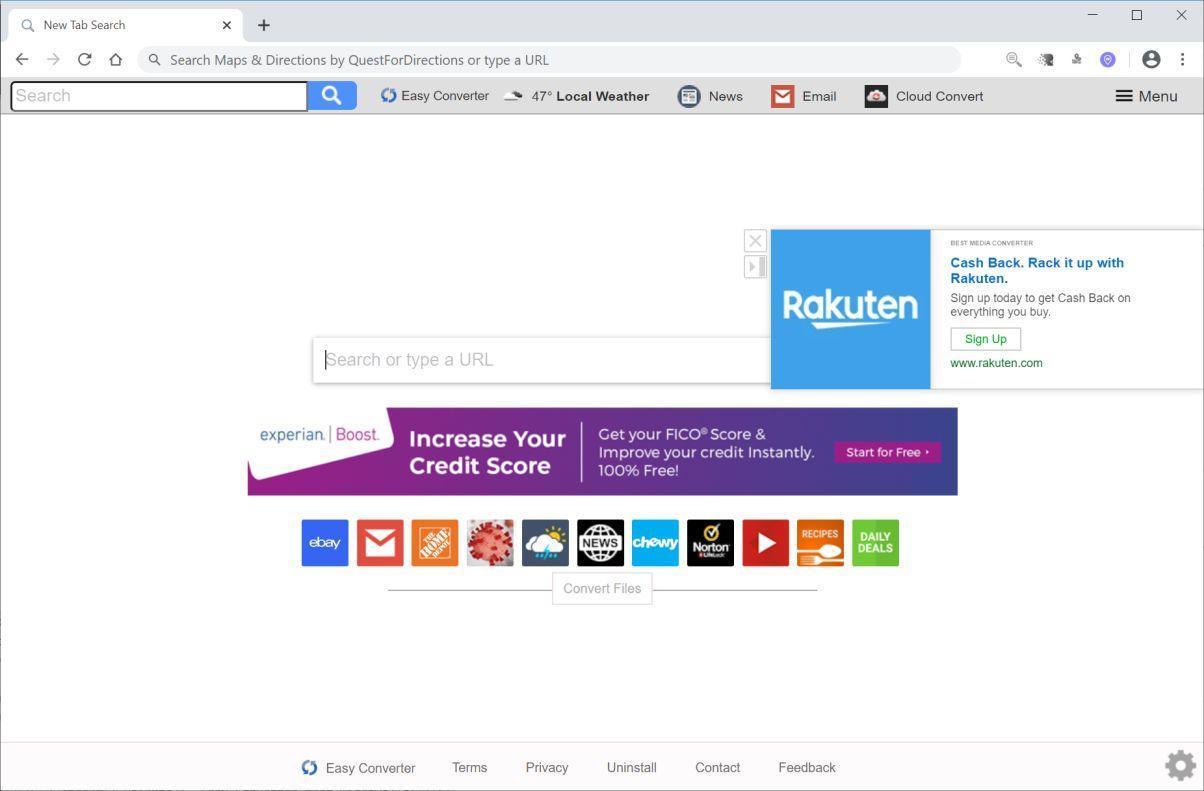Click the blue search magnifier button
The height and width of the screenshot is (791, 1204).
click(332, 96)
